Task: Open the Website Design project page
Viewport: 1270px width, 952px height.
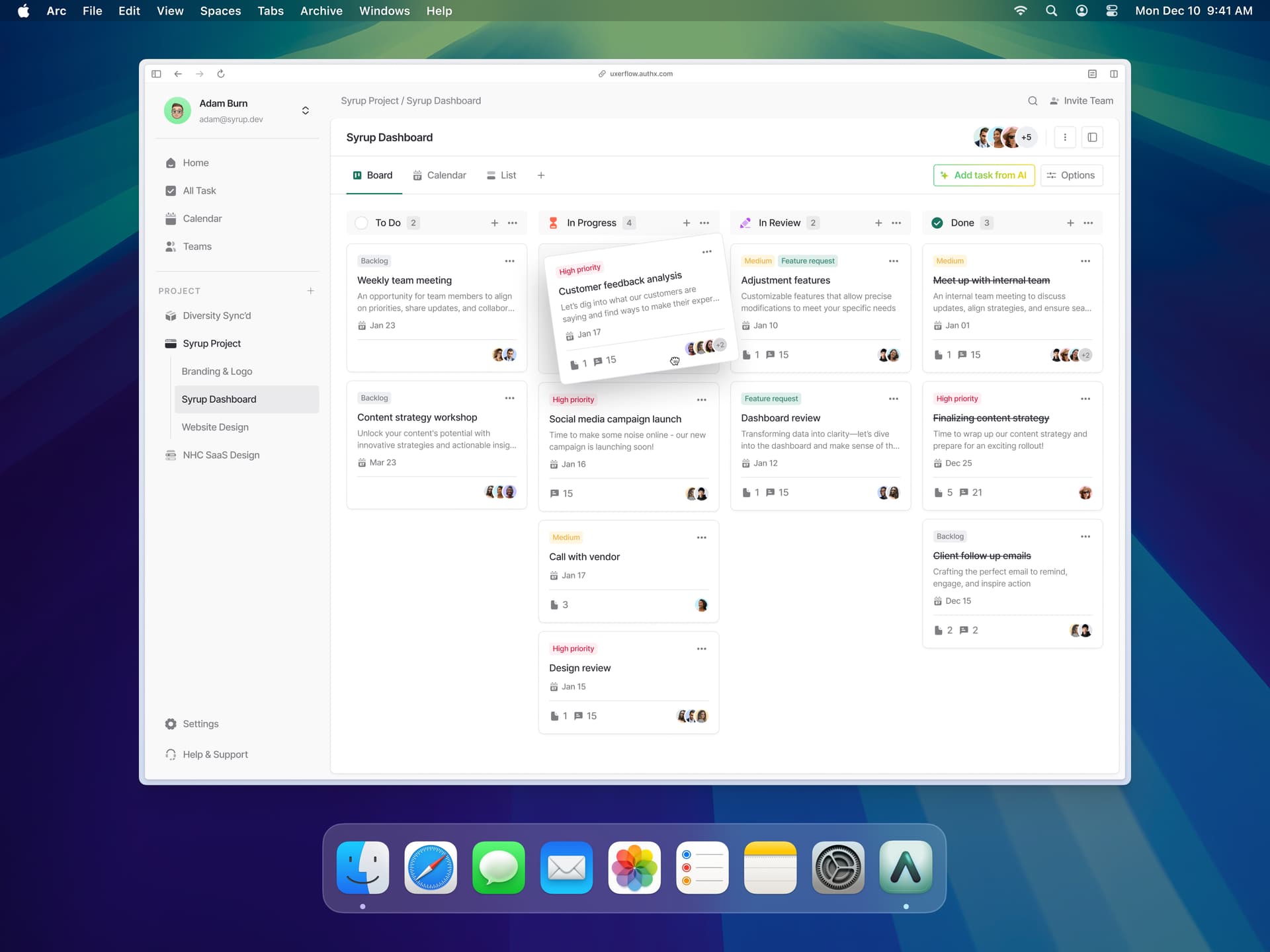Action: pos(215,427)
